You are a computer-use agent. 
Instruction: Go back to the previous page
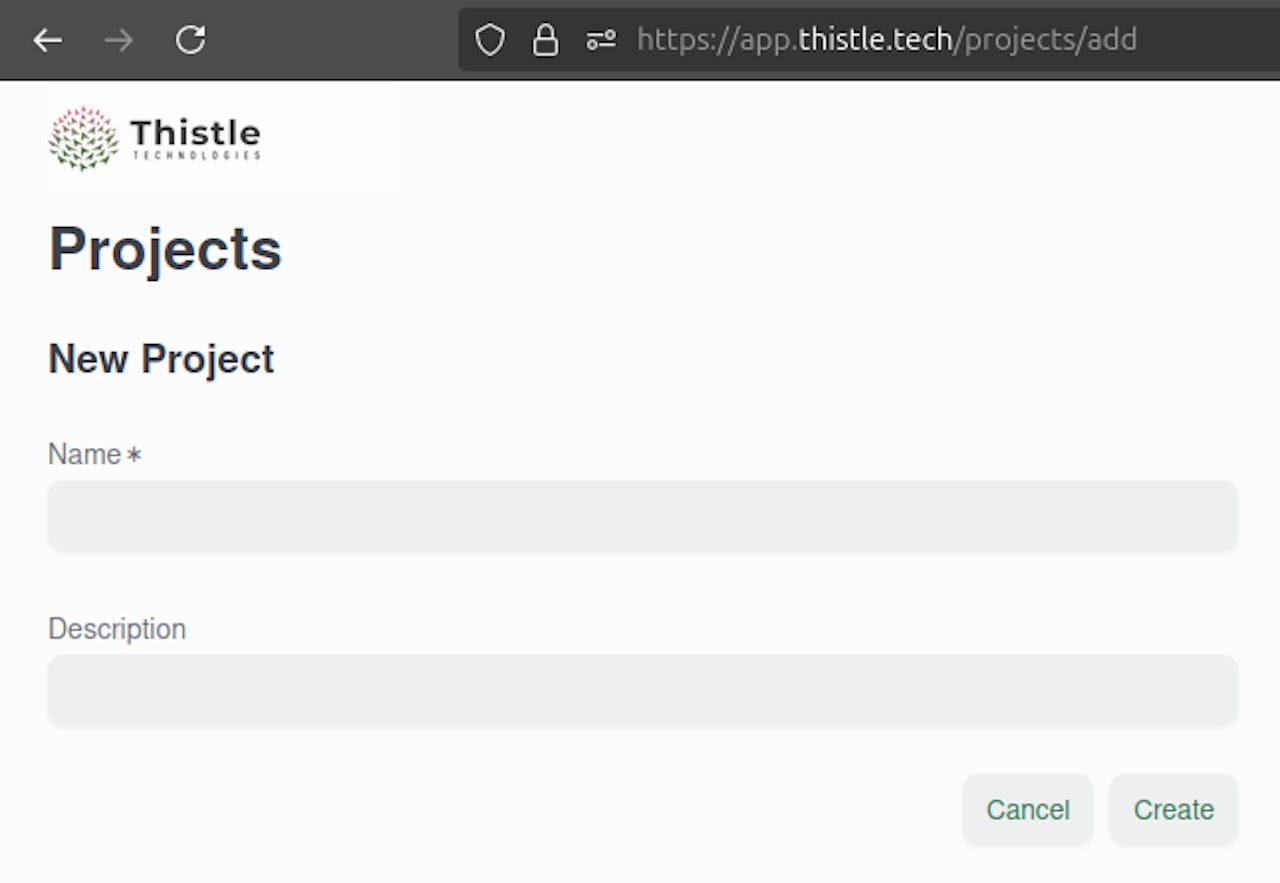pos(47,40)
